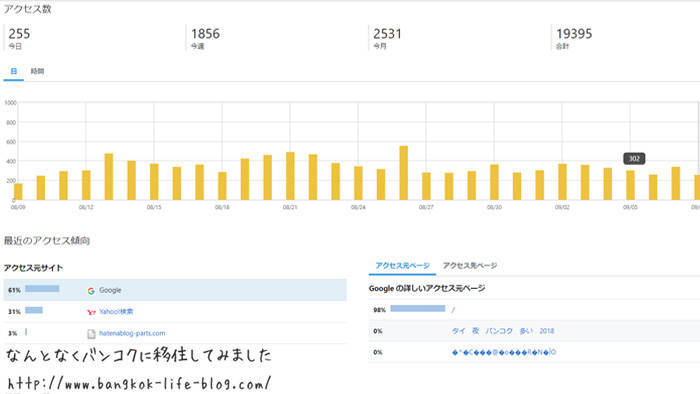700x394 pixels.
Task: Click today's count 255
Action: (19, 34)
